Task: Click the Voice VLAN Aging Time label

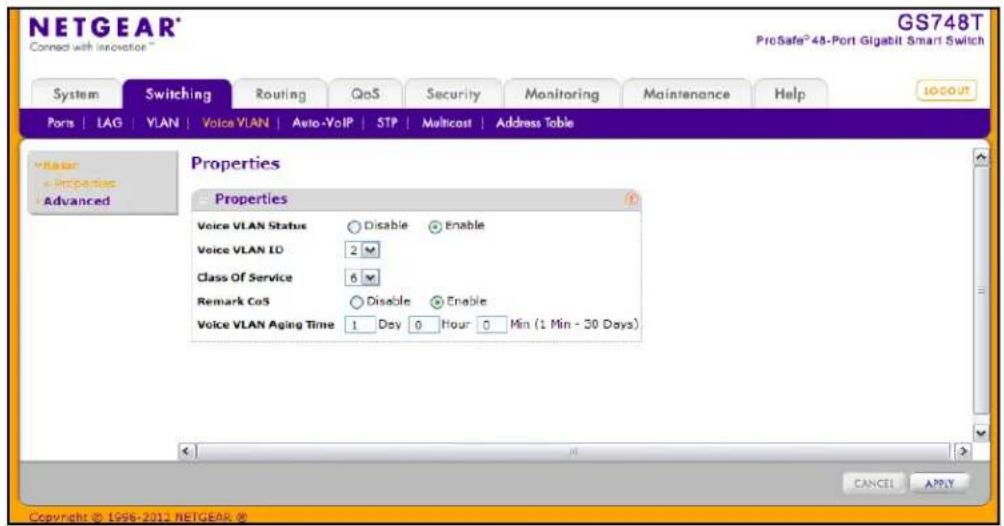Action: tap(266, 325)
